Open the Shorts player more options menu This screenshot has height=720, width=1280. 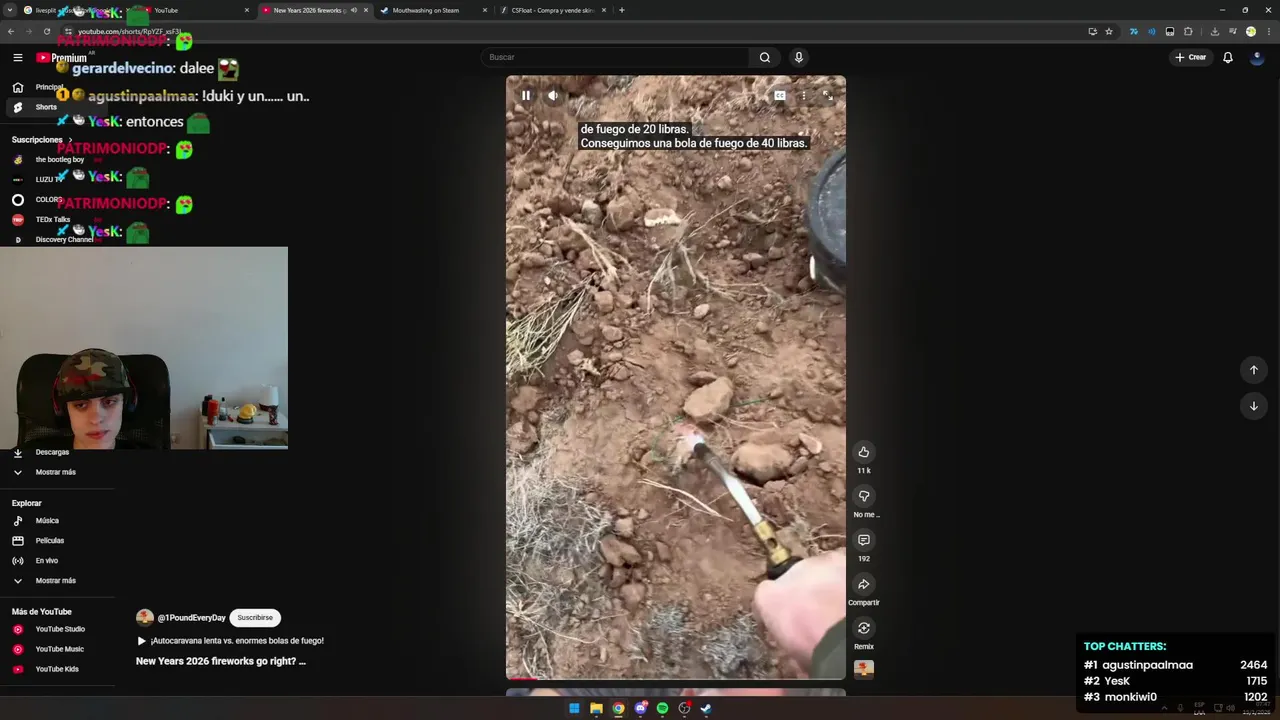(803, 96)
